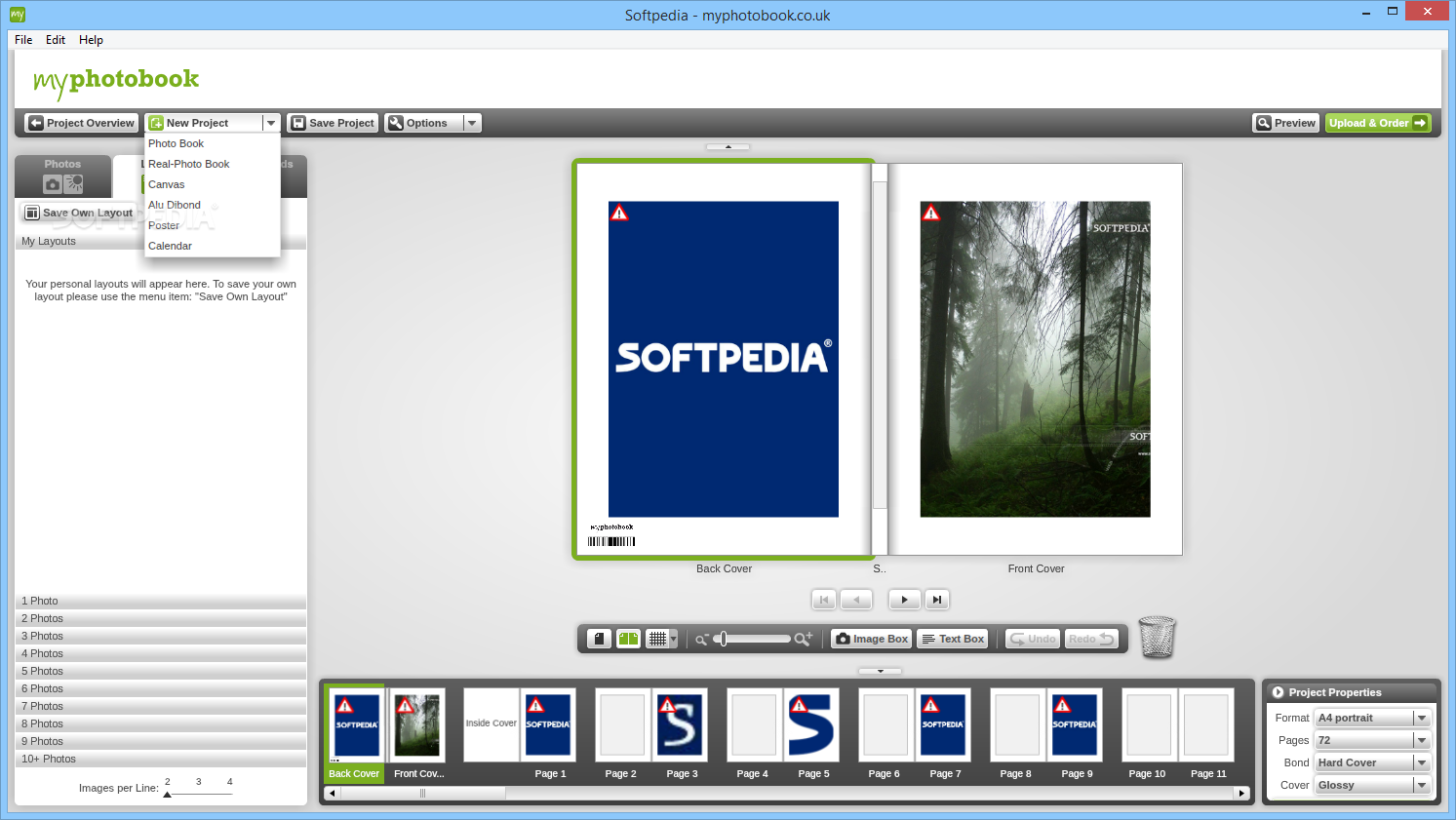This screenshot has height=820, width=1456.
Task: Choose Calendar from menu
Action: 213,246
